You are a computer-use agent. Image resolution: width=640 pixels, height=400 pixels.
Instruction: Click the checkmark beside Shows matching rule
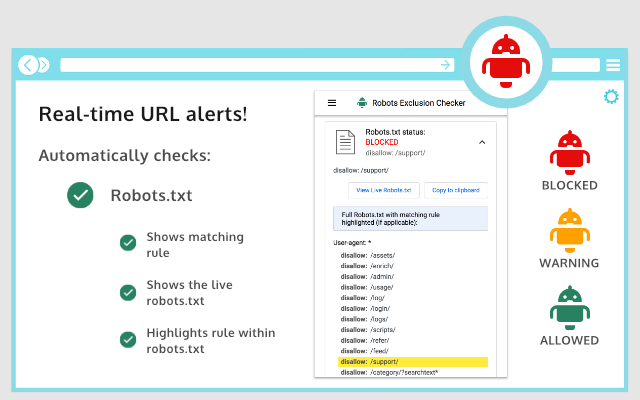coord(128,243)
